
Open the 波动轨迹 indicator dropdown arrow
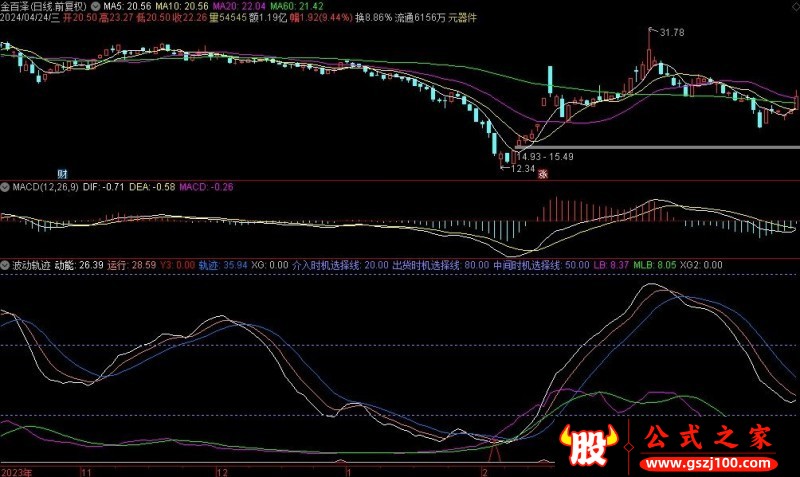tap(5, 265)
